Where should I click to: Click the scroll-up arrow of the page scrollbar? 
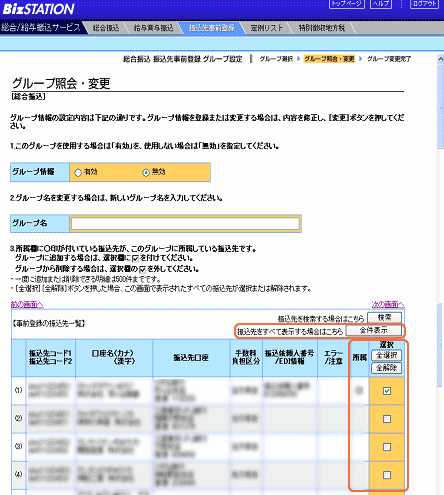point(441,59)
